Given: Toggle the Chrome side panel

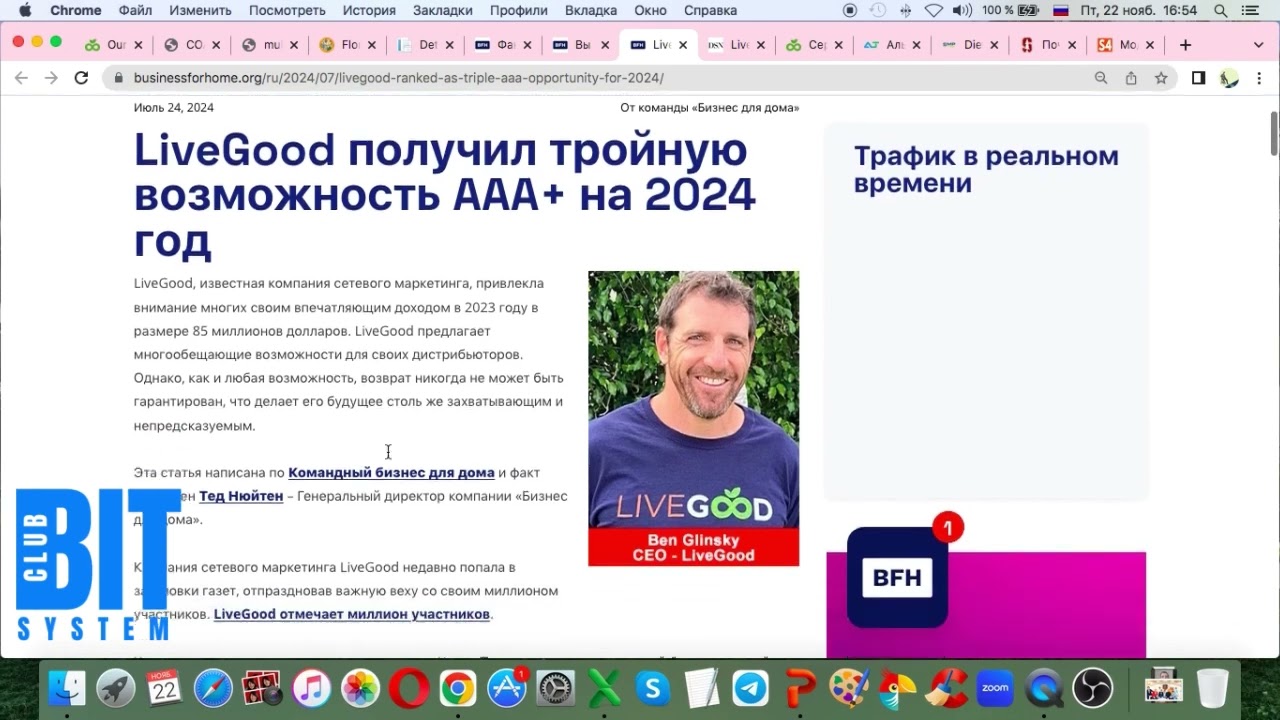Looking at the screenshot, I should click(x=1198, y=78).
